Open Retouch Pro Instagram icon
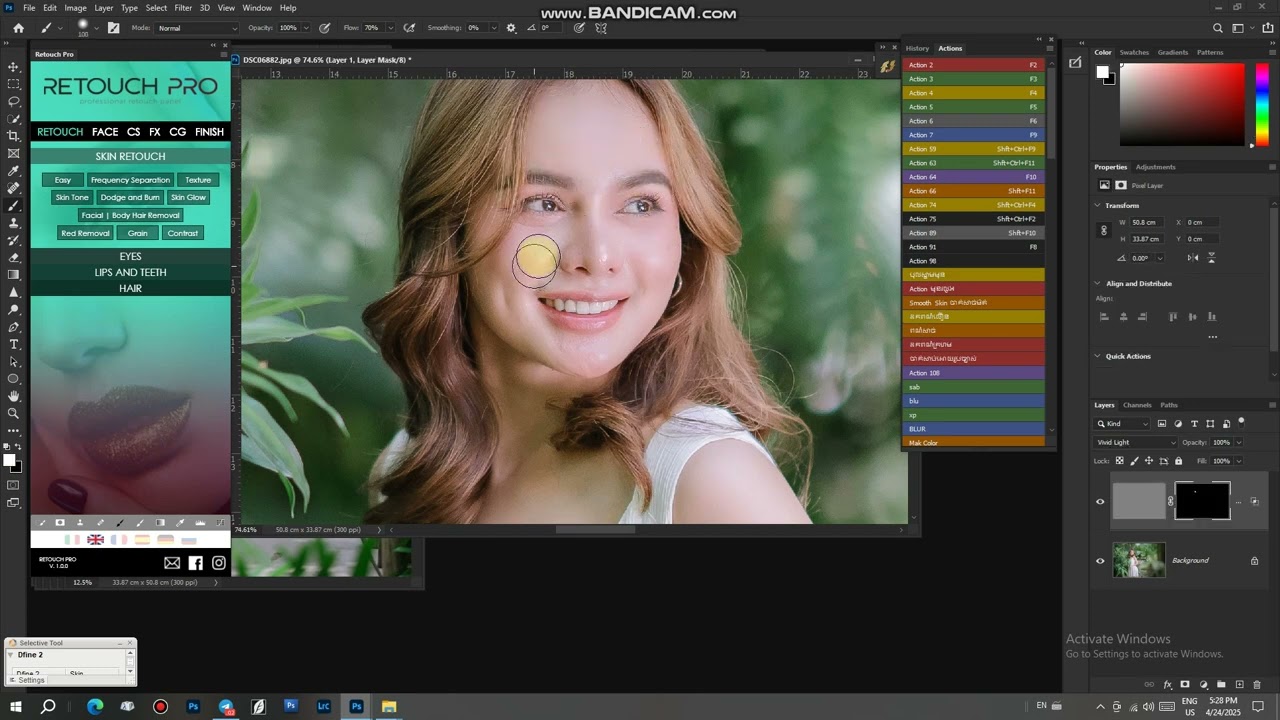 (x=219, y=563)
